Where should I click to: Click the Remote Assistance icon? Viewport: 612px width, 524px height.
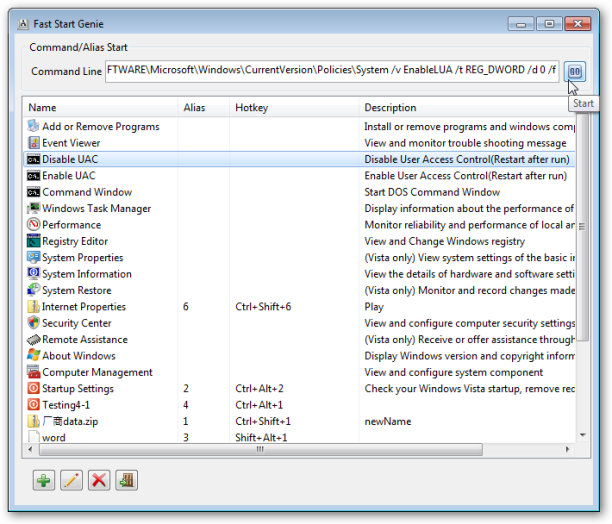click(x=34, y=339)
